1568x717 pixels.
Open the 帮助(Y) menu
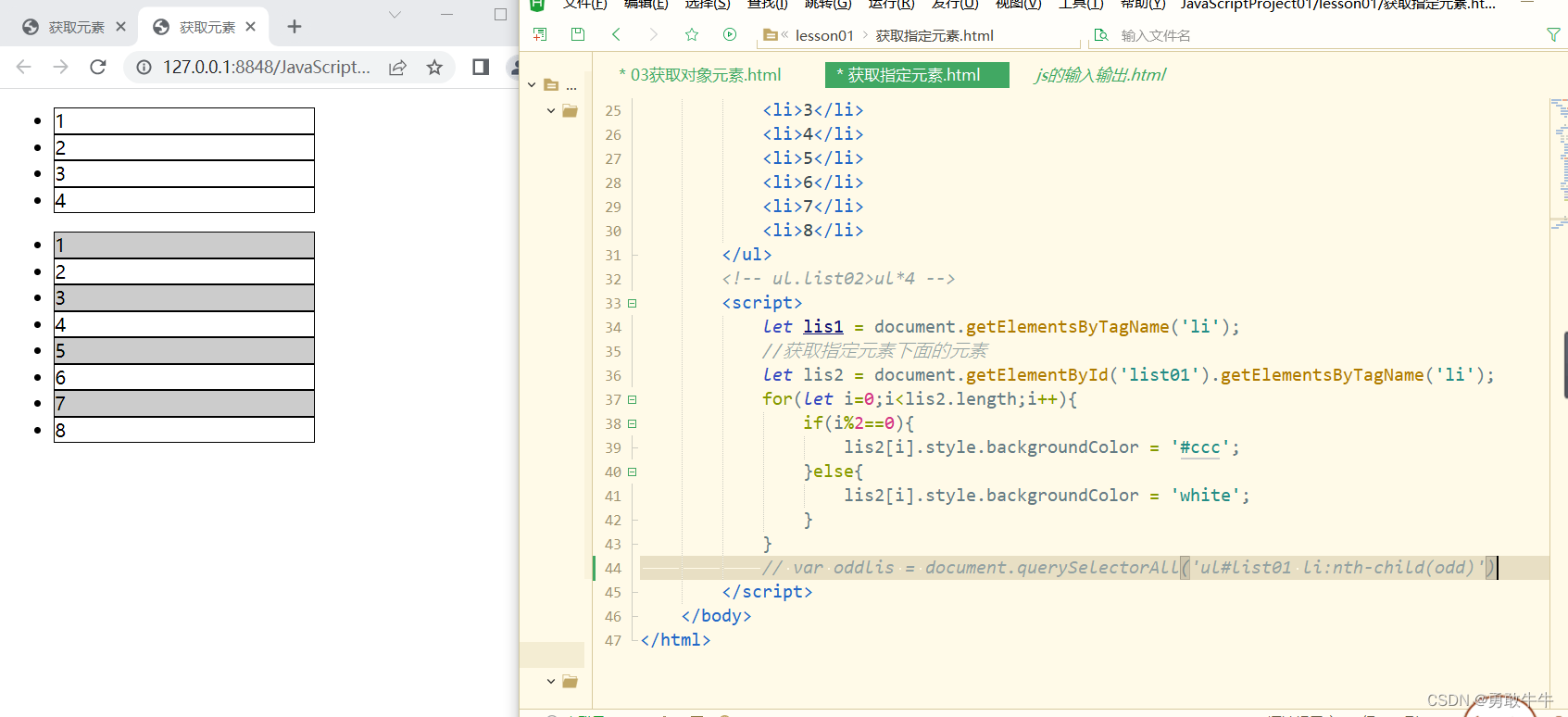tap(1143, 5)
